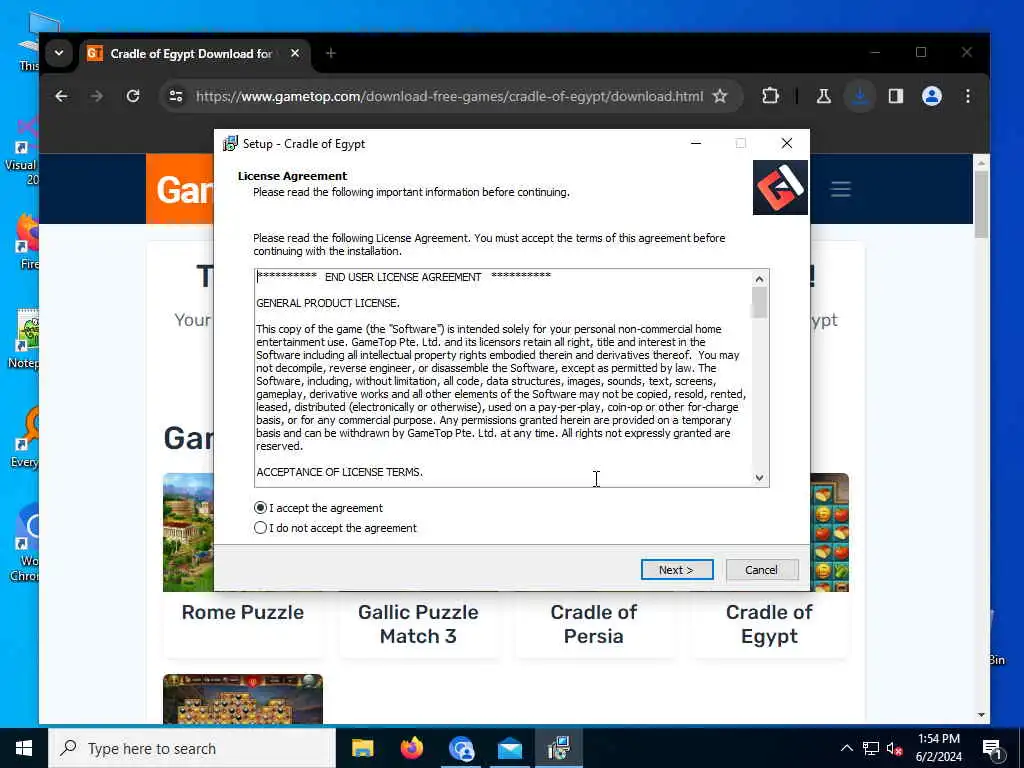Show hidden system tray icons
Image resolution: width=1024 pixels, height=768 pixels.
click(846, 748)
